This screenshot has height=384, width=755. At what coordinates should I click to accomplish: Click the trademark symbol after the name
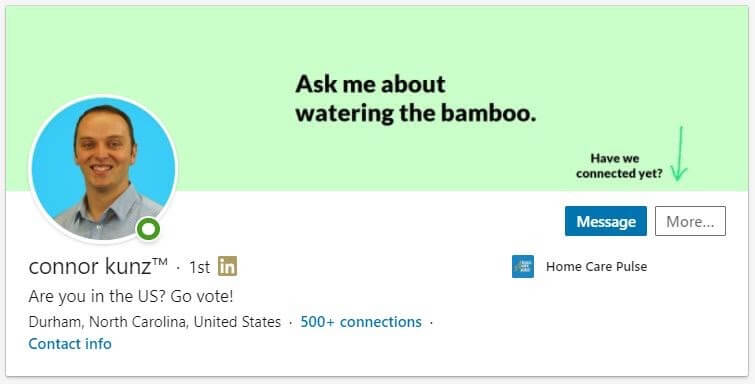click(x=160, y=262)
